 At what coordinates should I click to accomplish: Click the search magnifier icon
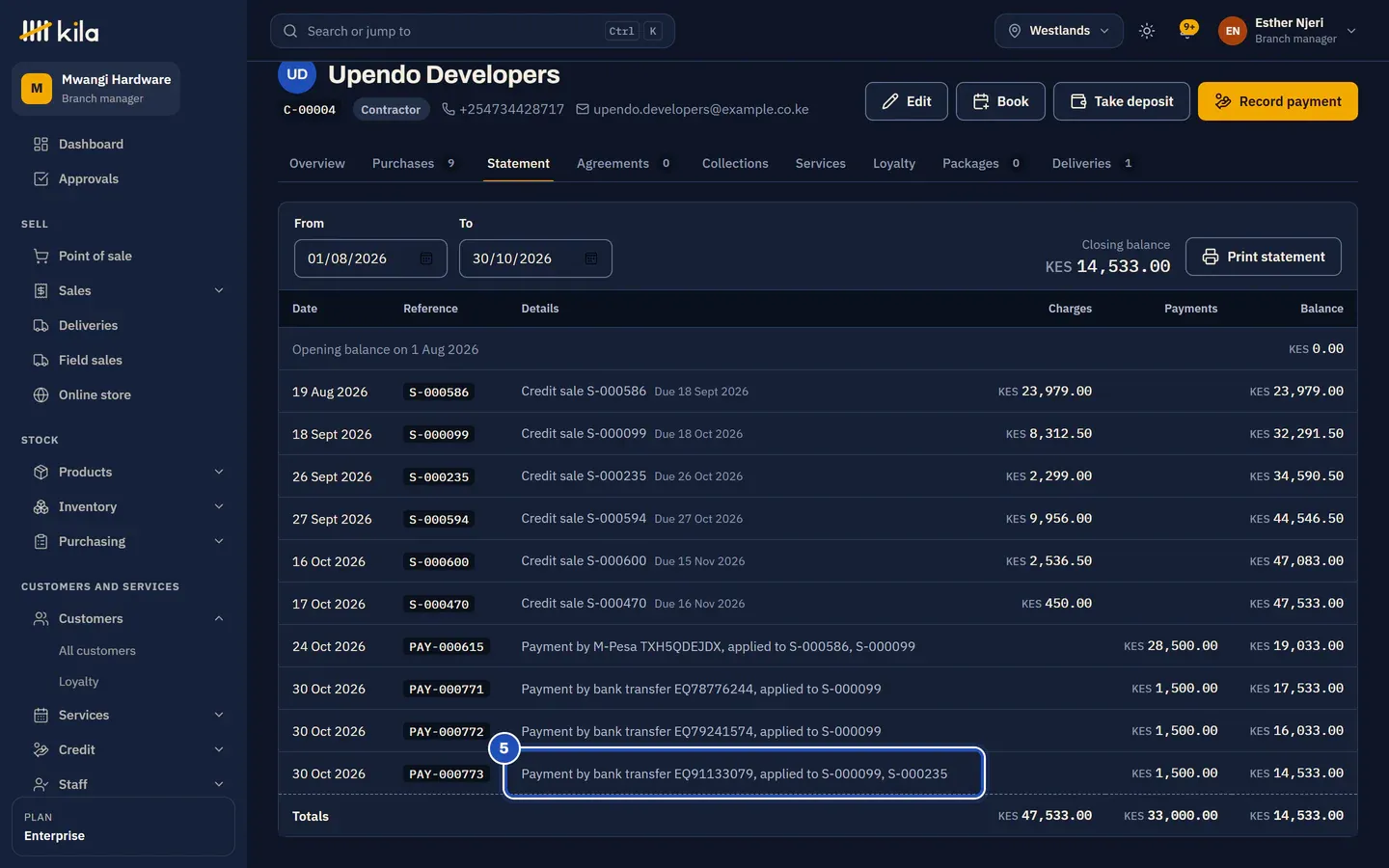coord(290,31)
